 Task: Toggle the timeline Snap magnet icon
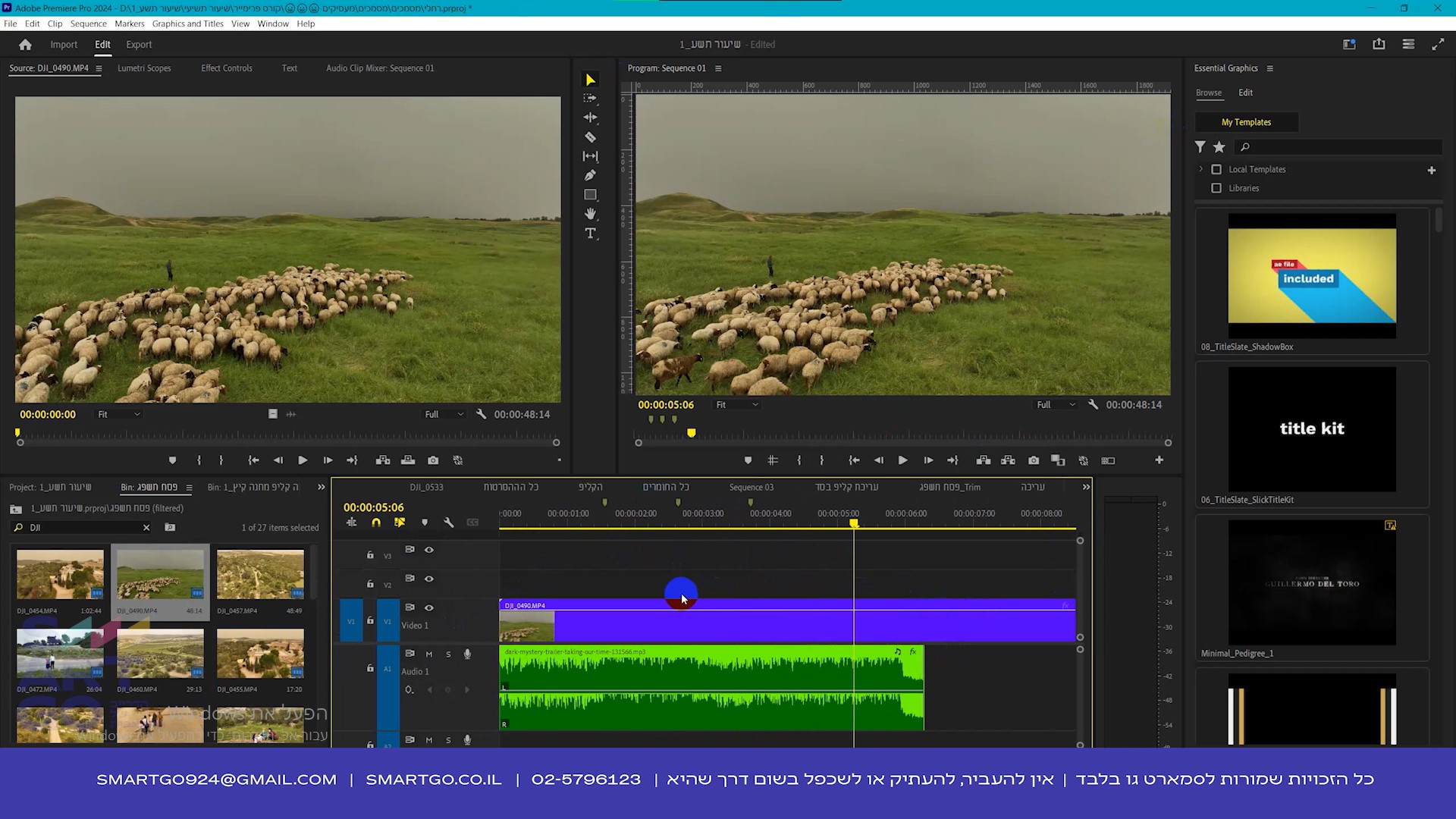376,522
